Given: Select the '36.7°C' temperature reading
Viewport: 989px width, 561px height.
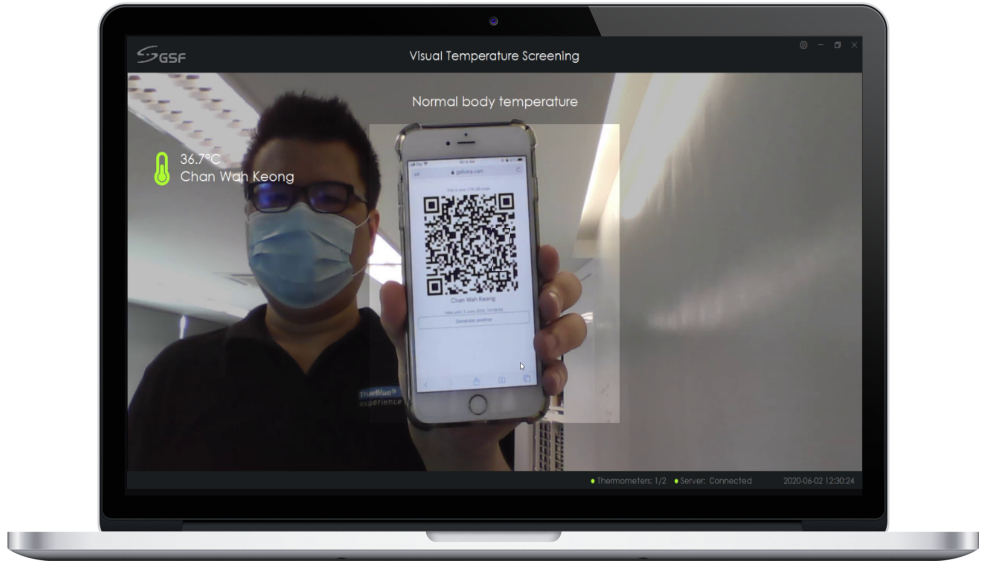Looking at the screenshot, I should pos(200,159).
